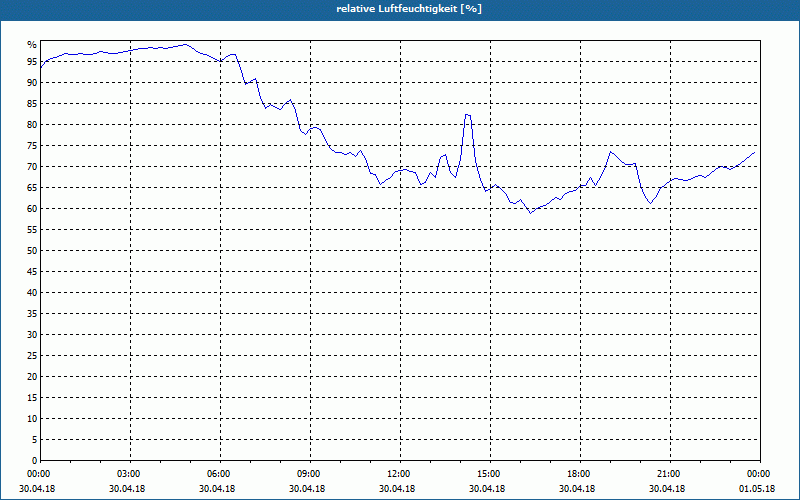The width and height of the screenshot is (800, 500).
Task: Click the title 'relative Luftfeuchtigkeit [%]'
Action: point(409,9)
